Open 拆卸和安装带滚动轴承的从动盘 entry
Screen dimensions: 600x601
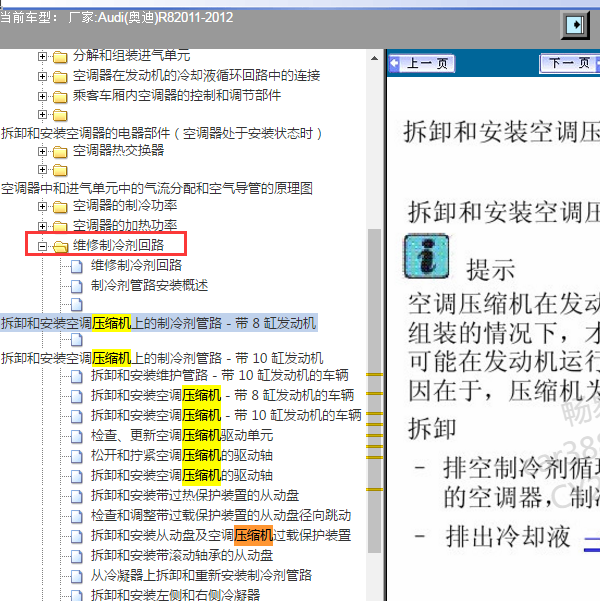click(x=182, y=555)
